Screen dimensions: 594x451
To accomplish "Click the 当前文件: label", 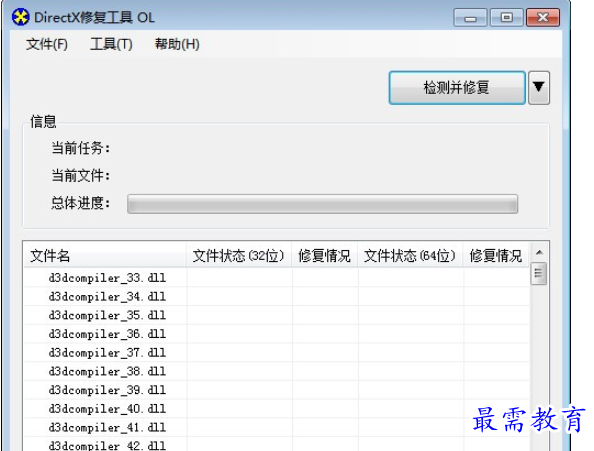I will (80, 175).
